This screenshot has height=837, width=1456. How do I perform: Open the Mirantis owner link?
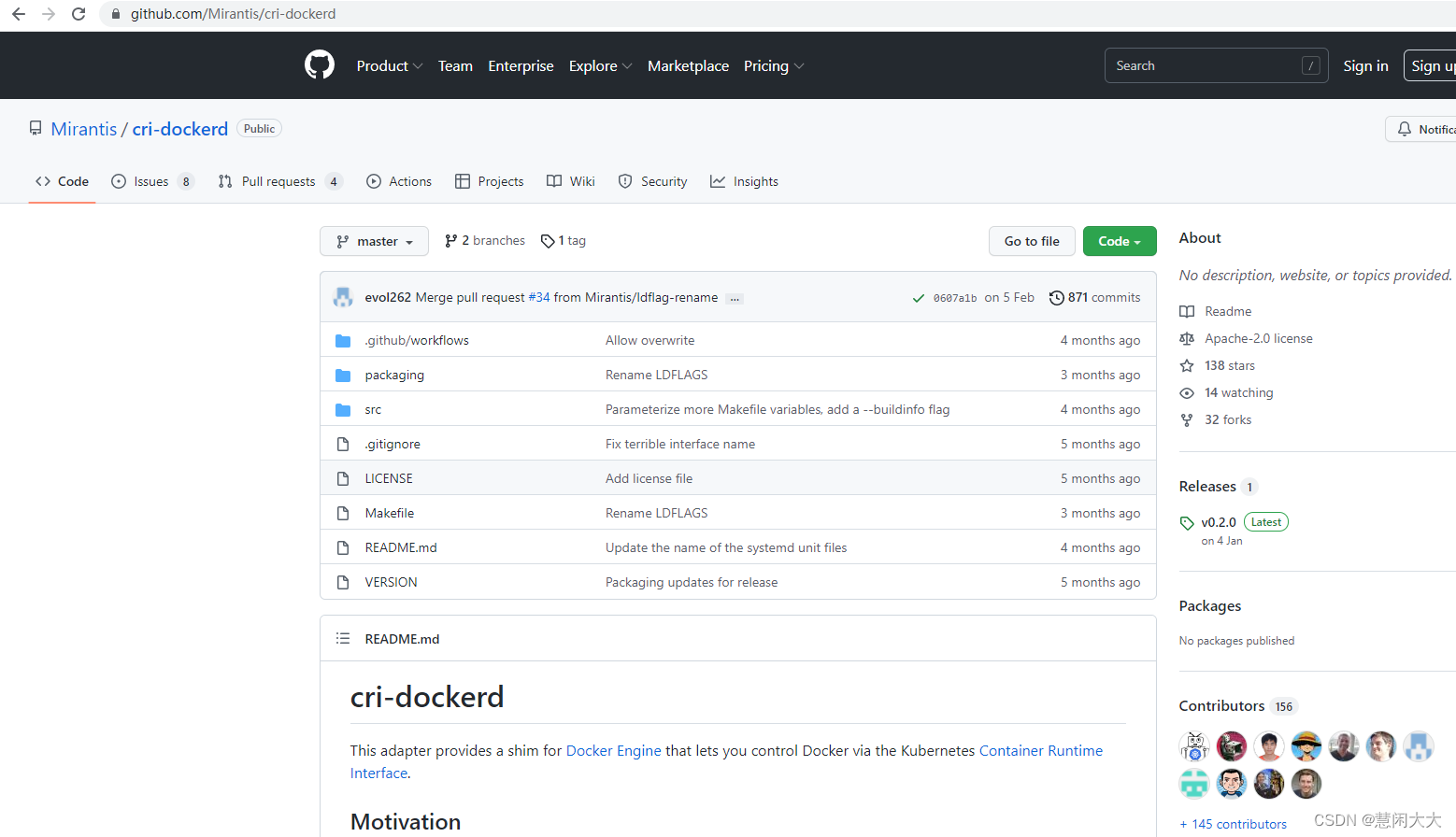(x=84, y=129)
